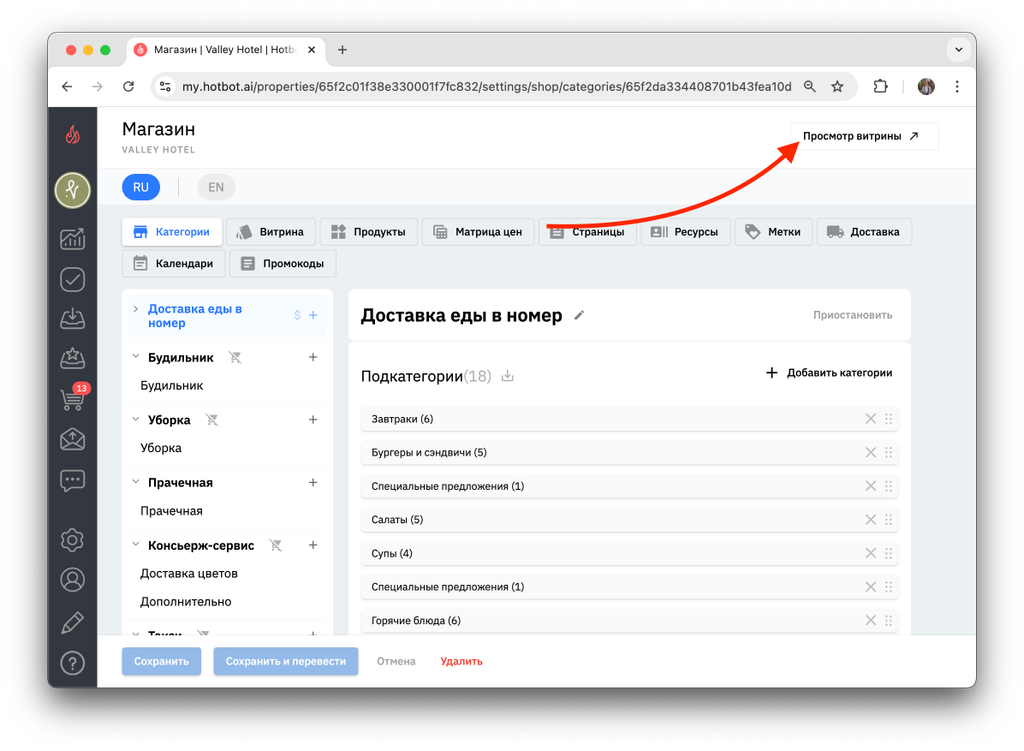
Task: Open the shopping cart icon with 13 badge
Action: 73,398
